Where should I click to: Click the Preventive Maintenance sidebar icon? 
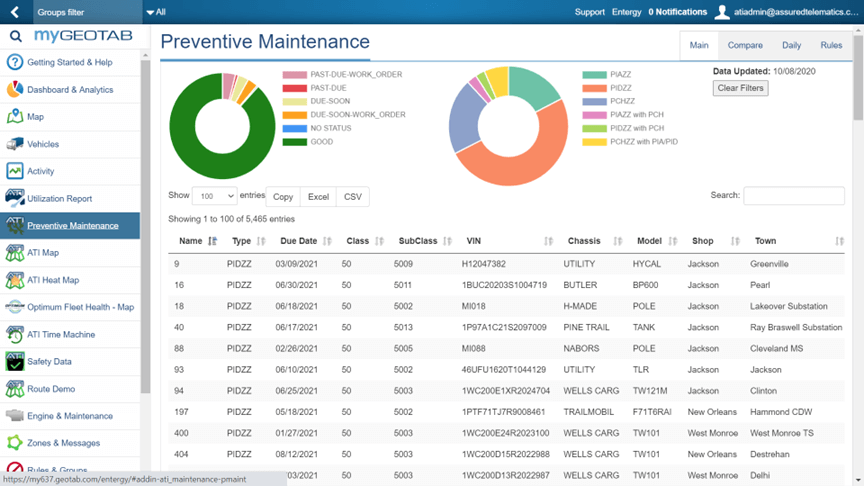tap(15, 225)
